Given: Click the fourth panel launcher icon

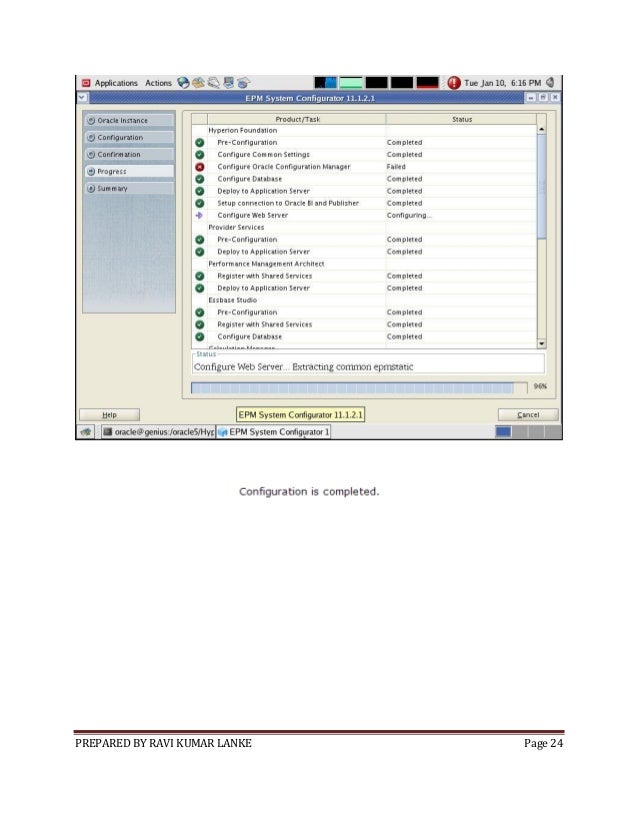Looking at the screenshot, I should click(x=228, y=83).
